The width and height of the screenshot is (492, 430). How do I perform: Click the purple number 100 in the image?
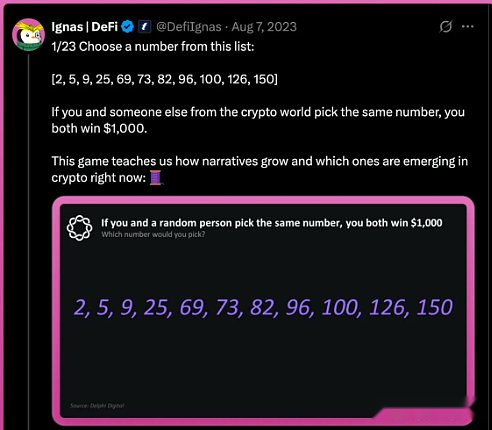coord(340,307)
